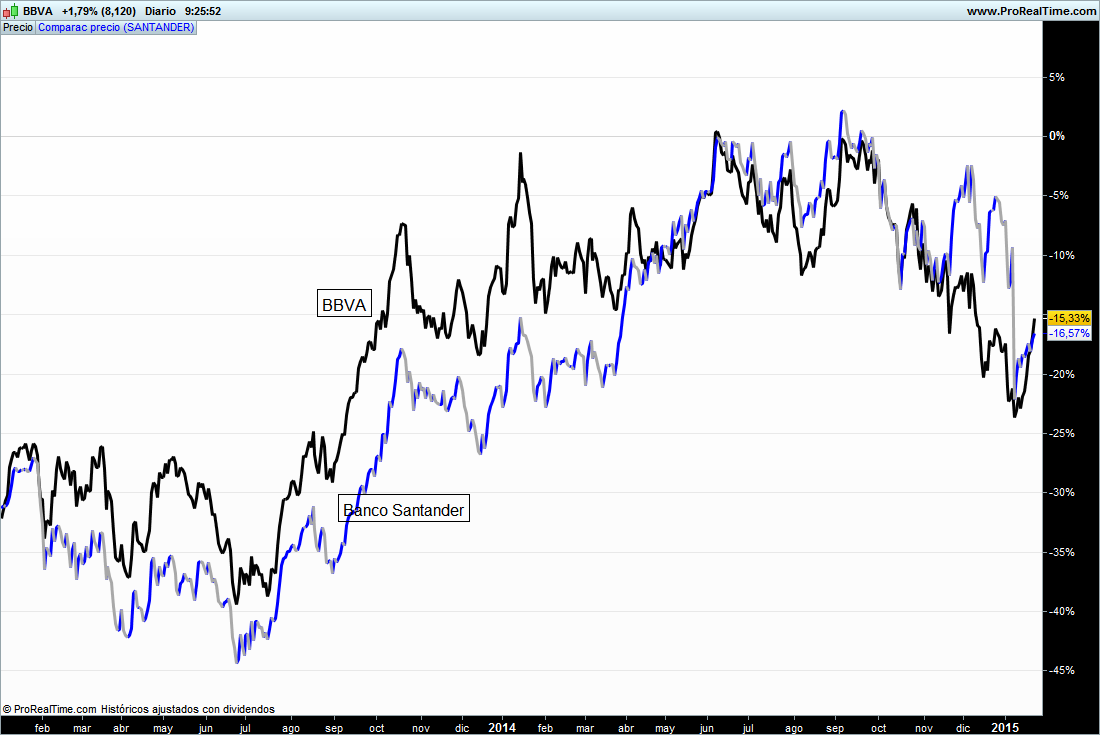This screenshot has height=735, width=1100.
Task: Click the BBVA ticker name in title bar
Action: pos(38,11)
